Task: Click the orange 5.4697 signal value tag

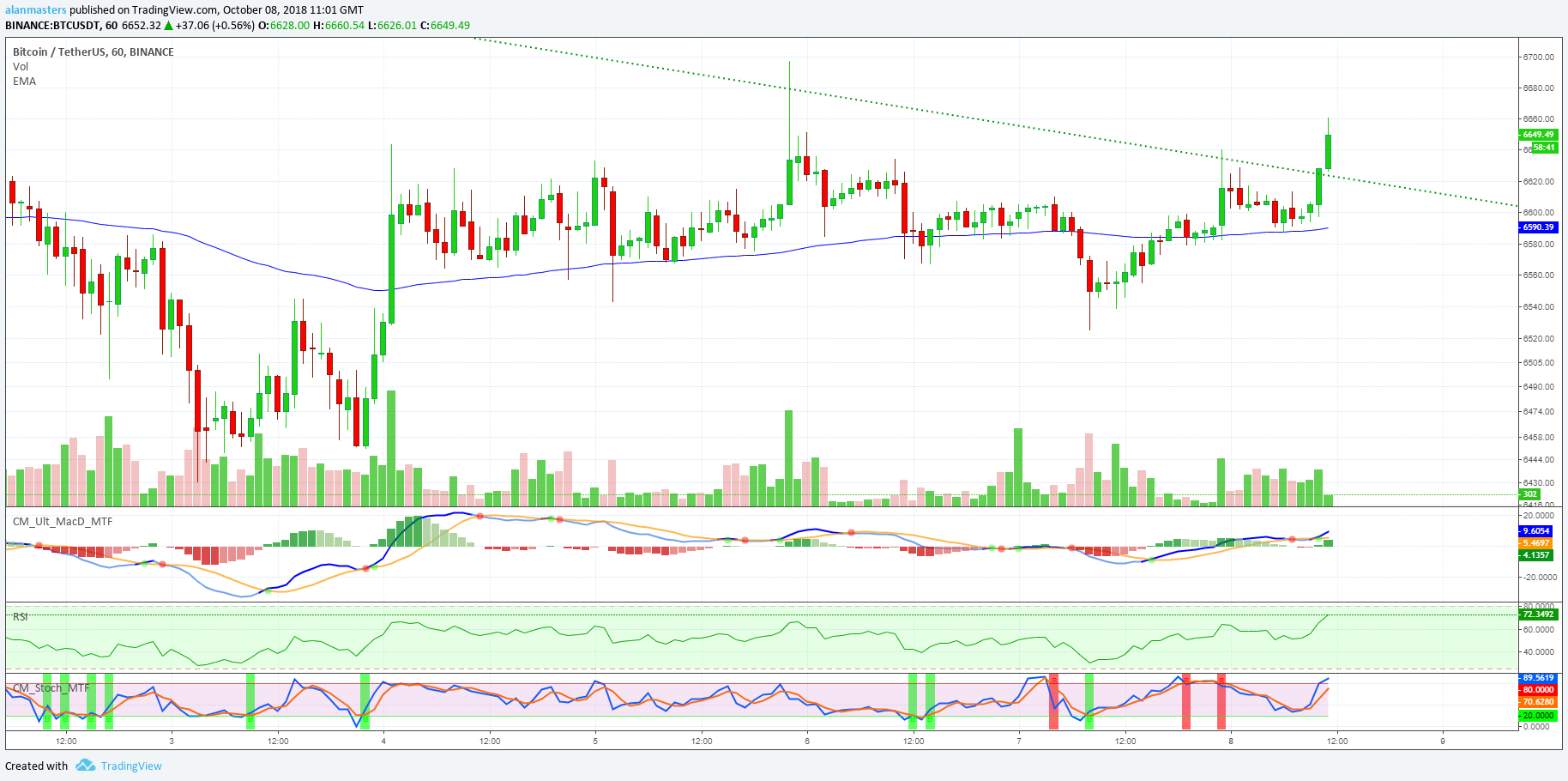Action: tap(1535, 543)
